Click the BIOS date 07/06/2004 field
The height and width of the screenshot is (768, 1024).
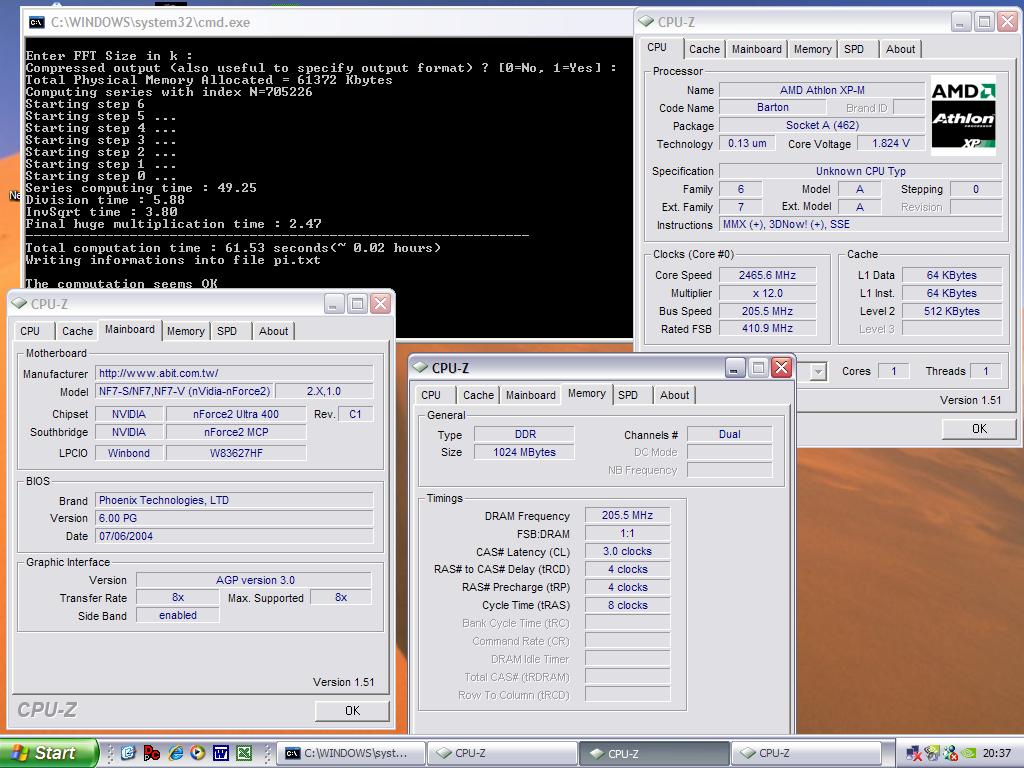click(x=234, y=536)
